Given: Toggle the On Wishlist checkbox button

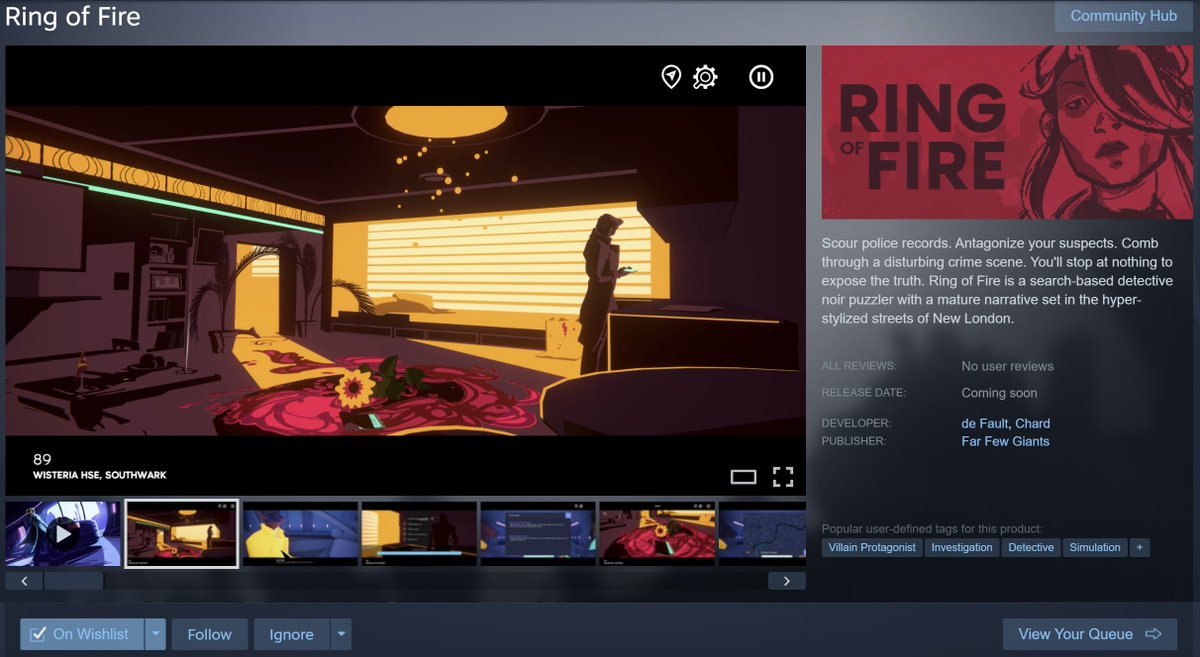Looking at the screenshot, I should tap(81, 634).
